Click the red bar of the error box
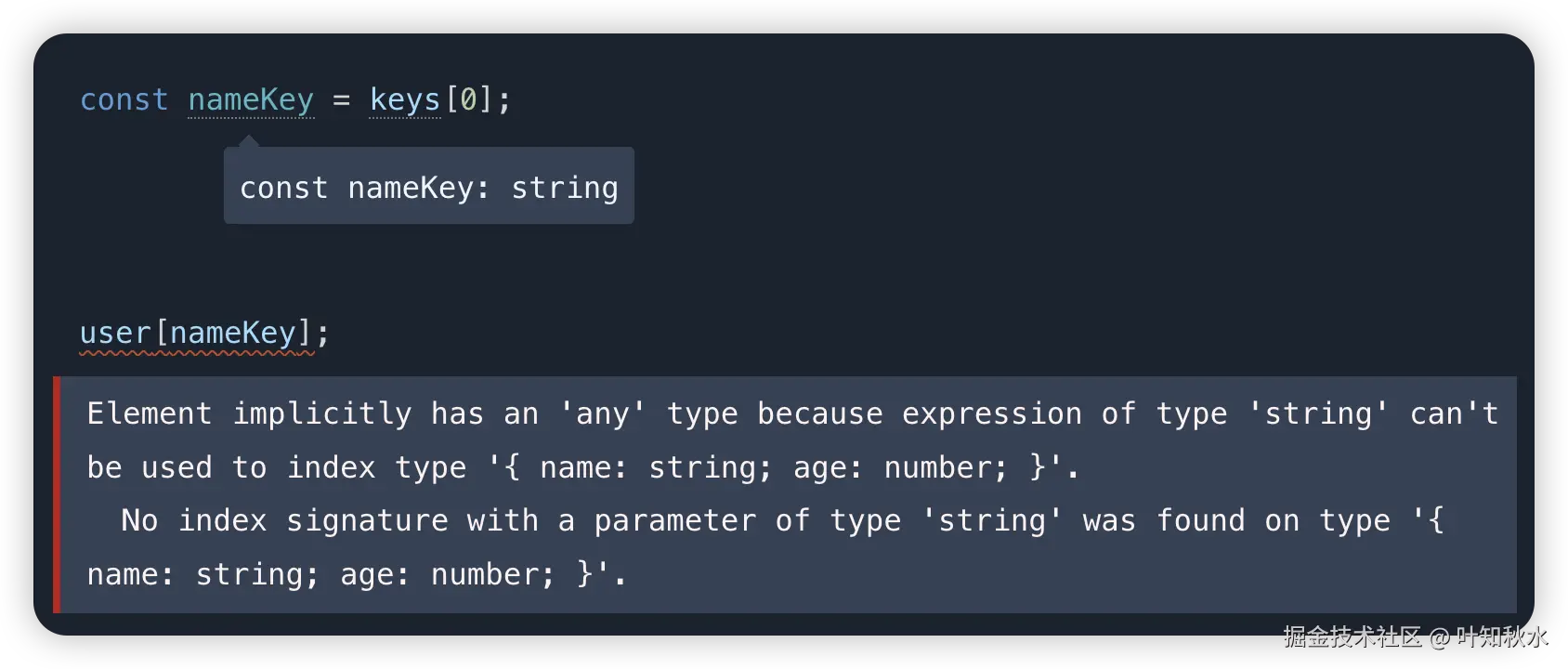1568x669 pixels. (x=58, y=494)
